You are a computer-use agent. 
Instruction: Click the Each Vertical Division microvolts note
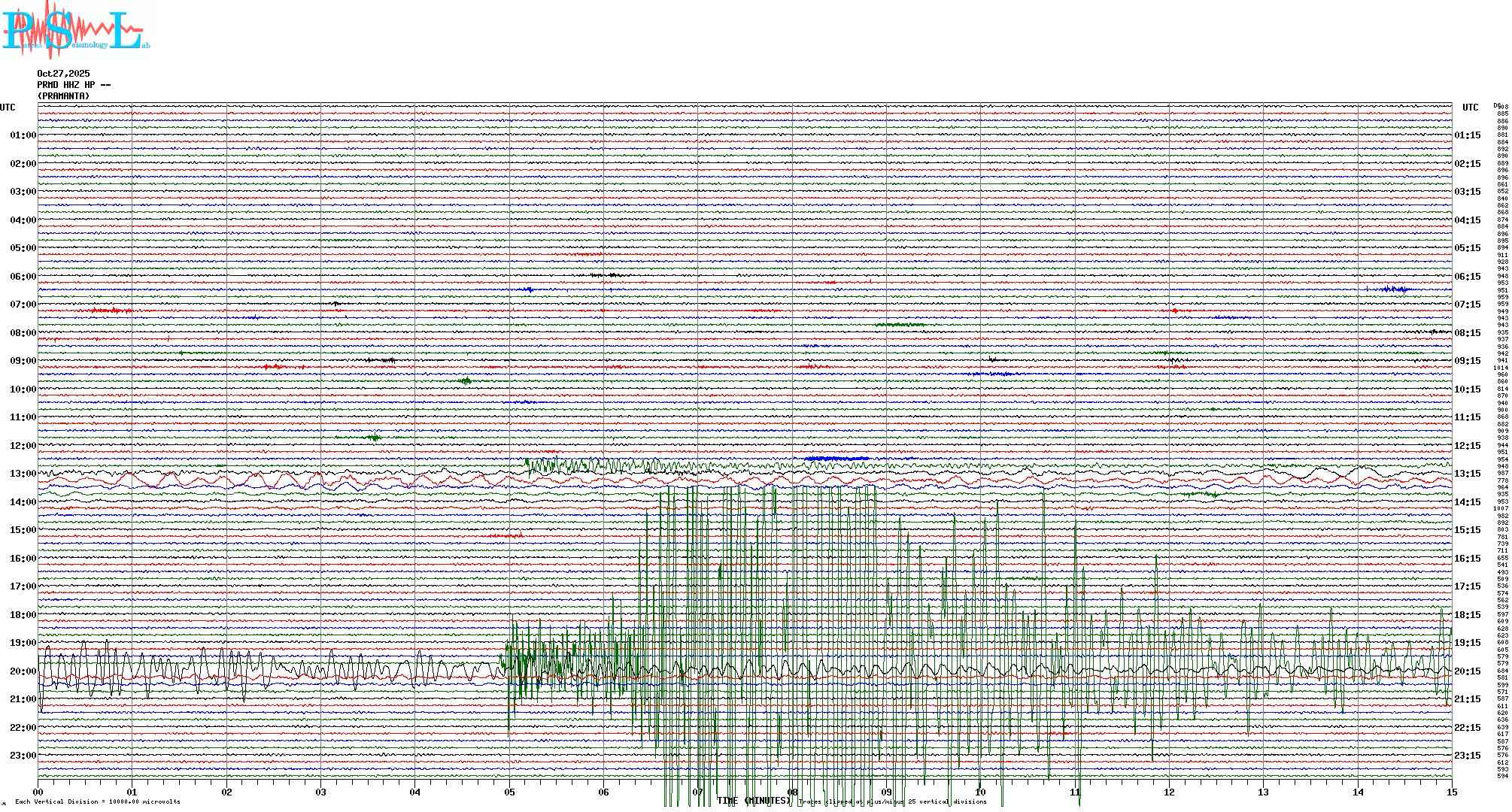[98, 802]
